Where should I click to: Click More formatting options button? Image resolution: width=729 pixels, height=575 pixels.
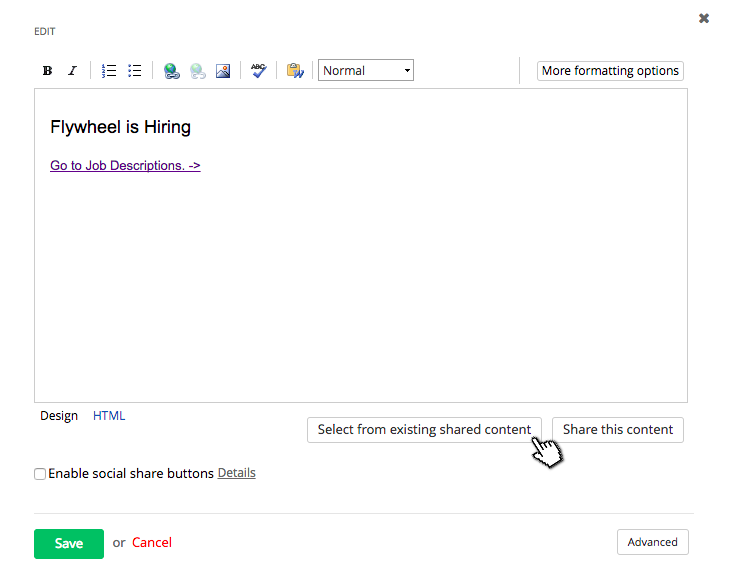(610, 71)
